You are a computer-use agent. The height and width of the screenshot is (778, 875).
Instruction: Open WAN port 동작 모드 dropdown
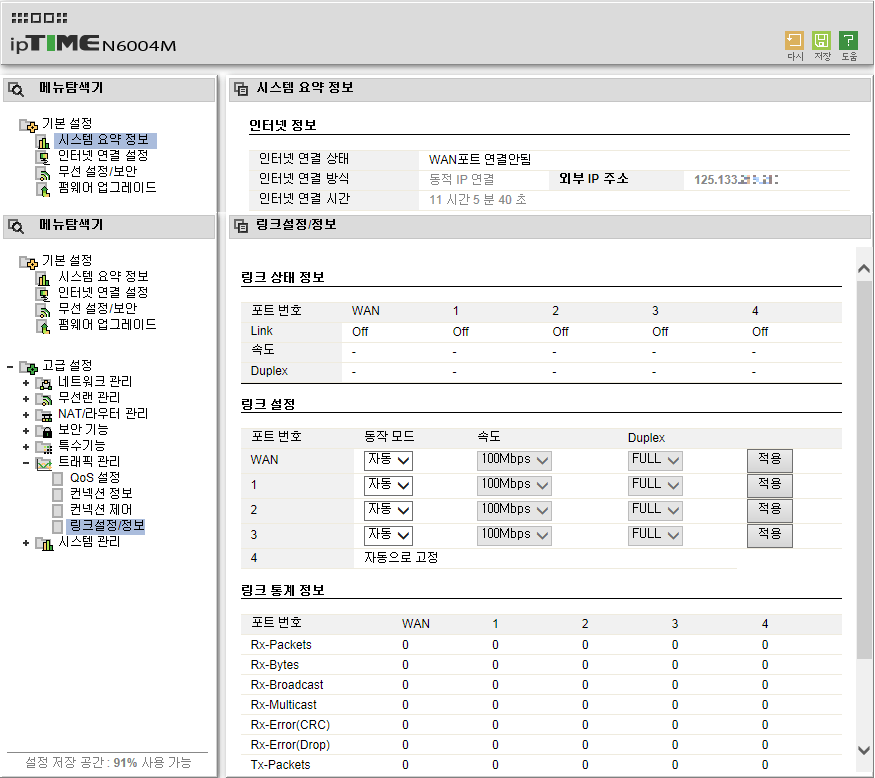(x=388, y=460)
